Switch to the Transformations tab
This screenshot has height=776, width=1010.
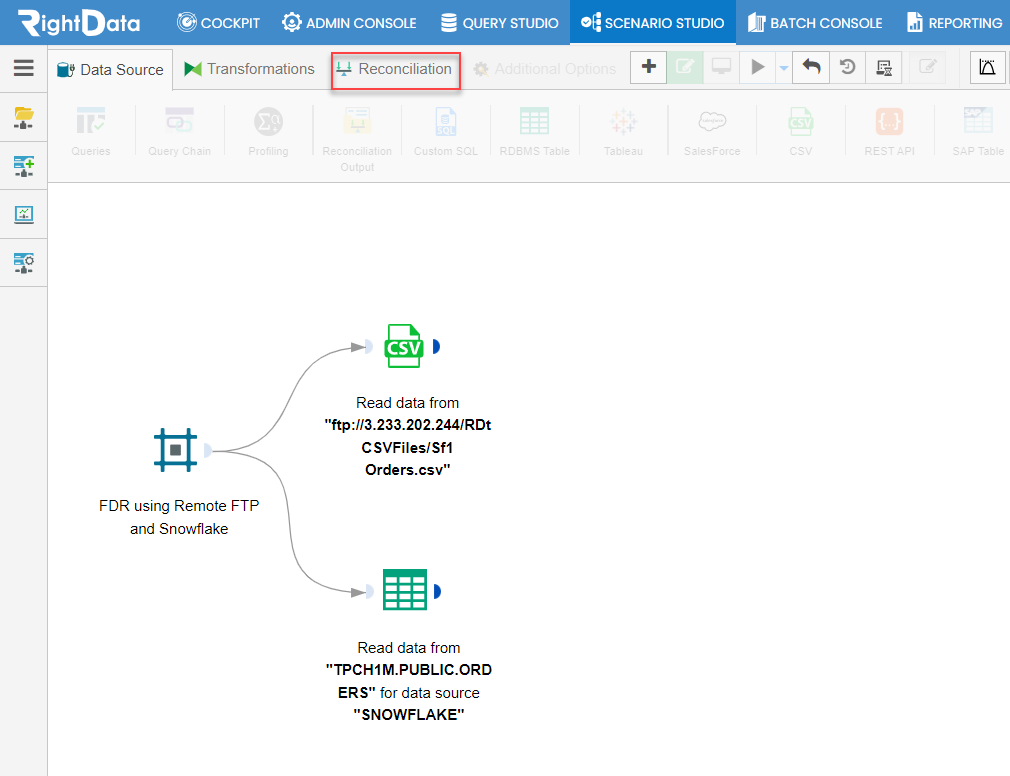tap(249, 69)
